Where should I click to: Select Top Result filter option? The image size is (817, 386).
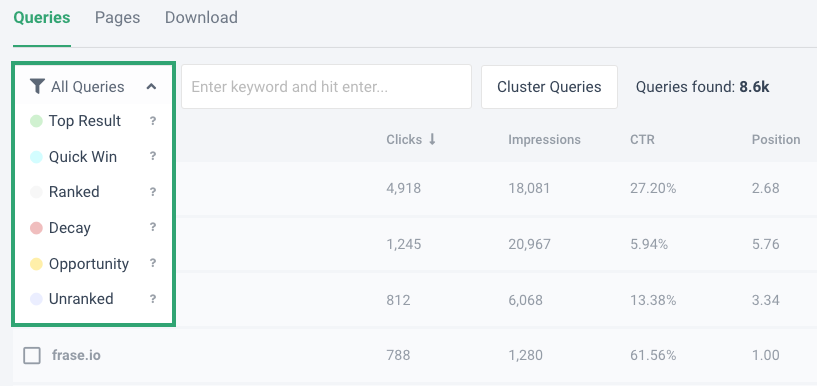84,121
